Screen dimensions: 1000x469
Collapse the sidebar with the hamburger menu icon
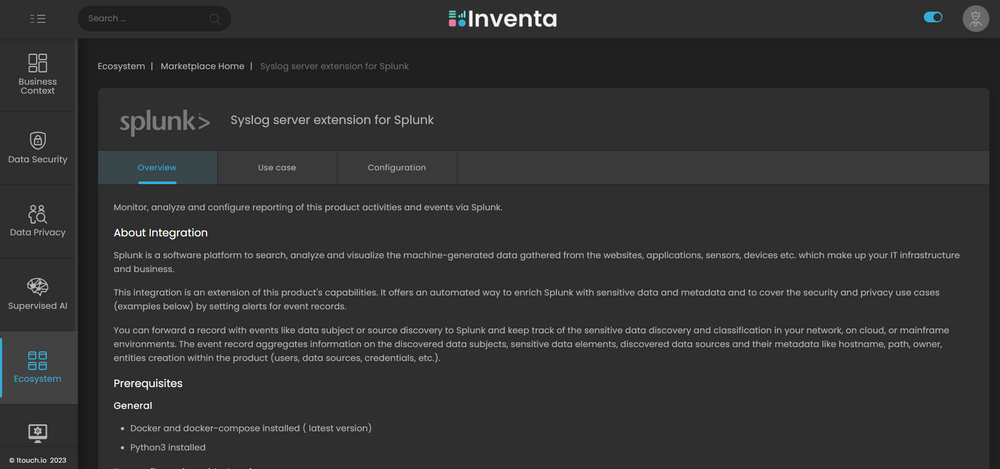tap(38, 19)
